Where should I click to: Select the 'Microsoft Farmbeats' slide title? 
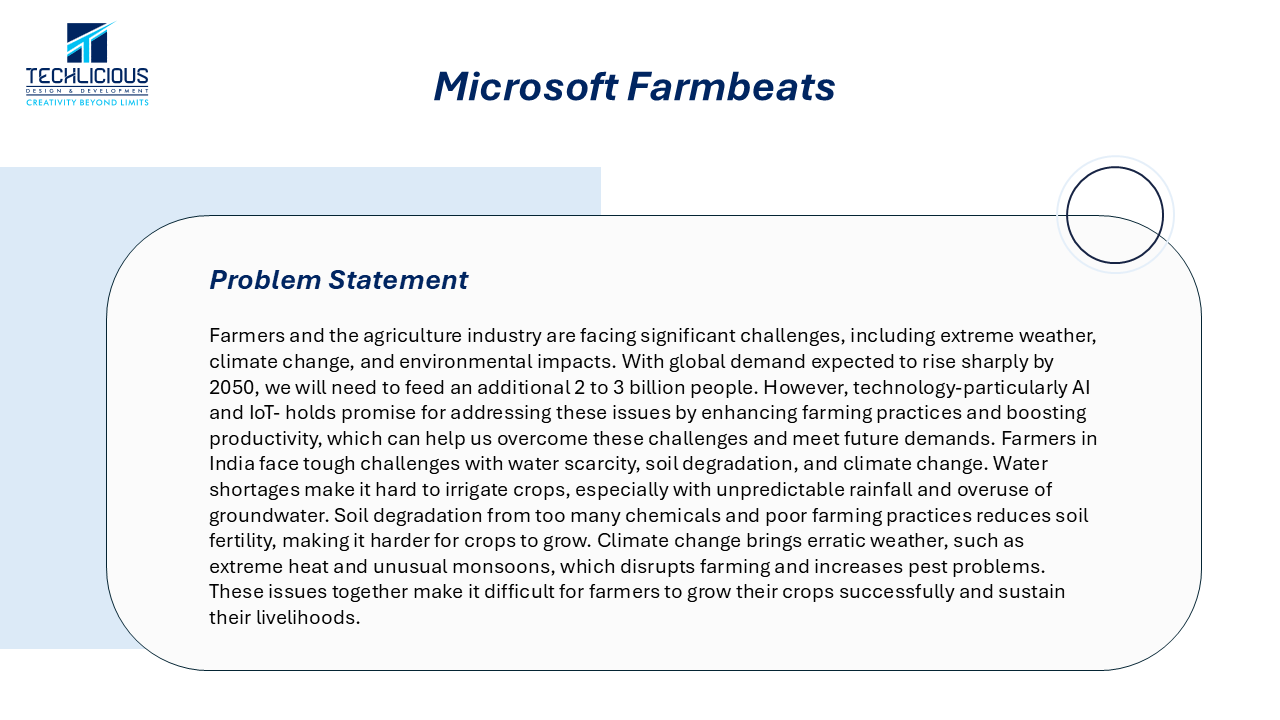[634, 86]
